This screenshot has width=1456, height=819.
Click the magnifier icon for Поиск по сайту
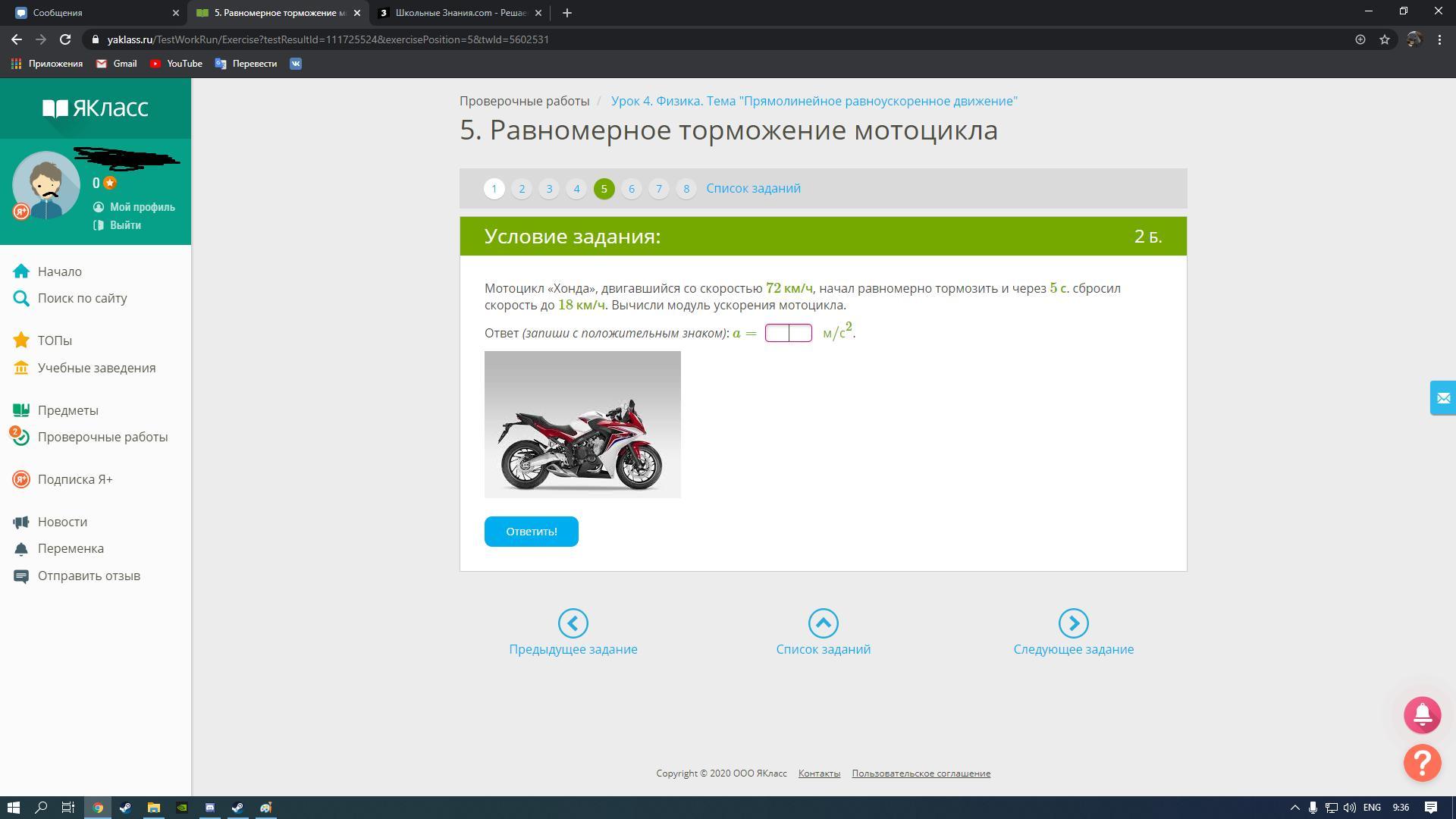click(x=21, y=299)
